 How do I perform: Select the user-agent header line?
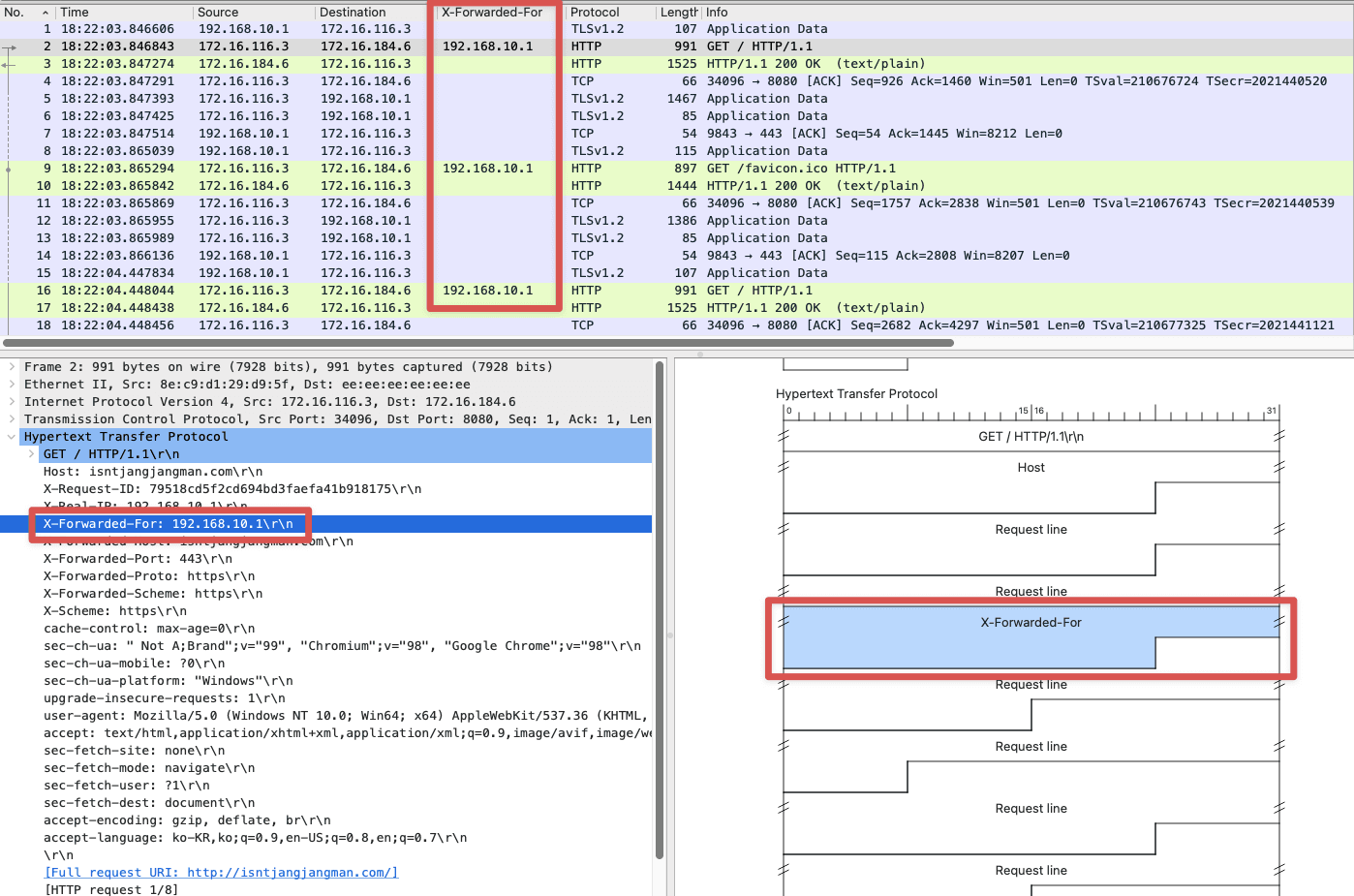pos(291,715)
